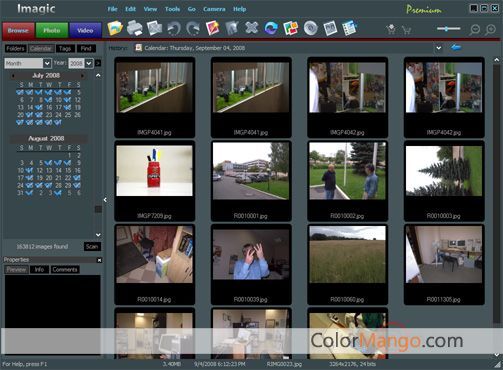This screenshot has width=503, height=370.
Task: Click the delete X toolbar icon
Action: click(251, 28)
